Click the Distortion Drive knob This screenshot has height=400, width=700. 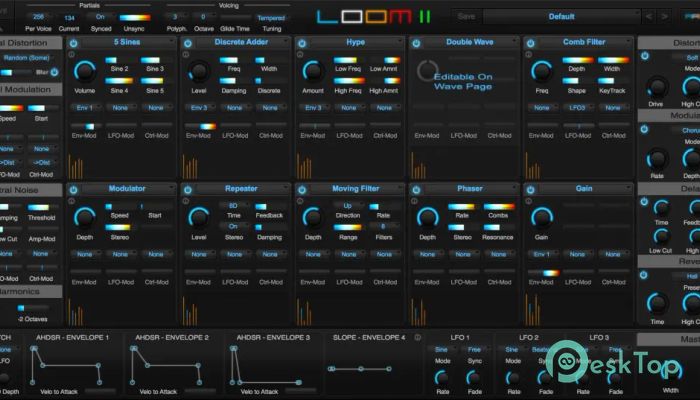(657, 87)
